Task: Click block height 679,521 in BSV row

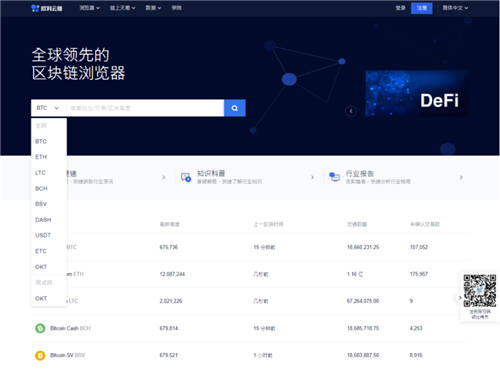Action: [x=169, y=355]
